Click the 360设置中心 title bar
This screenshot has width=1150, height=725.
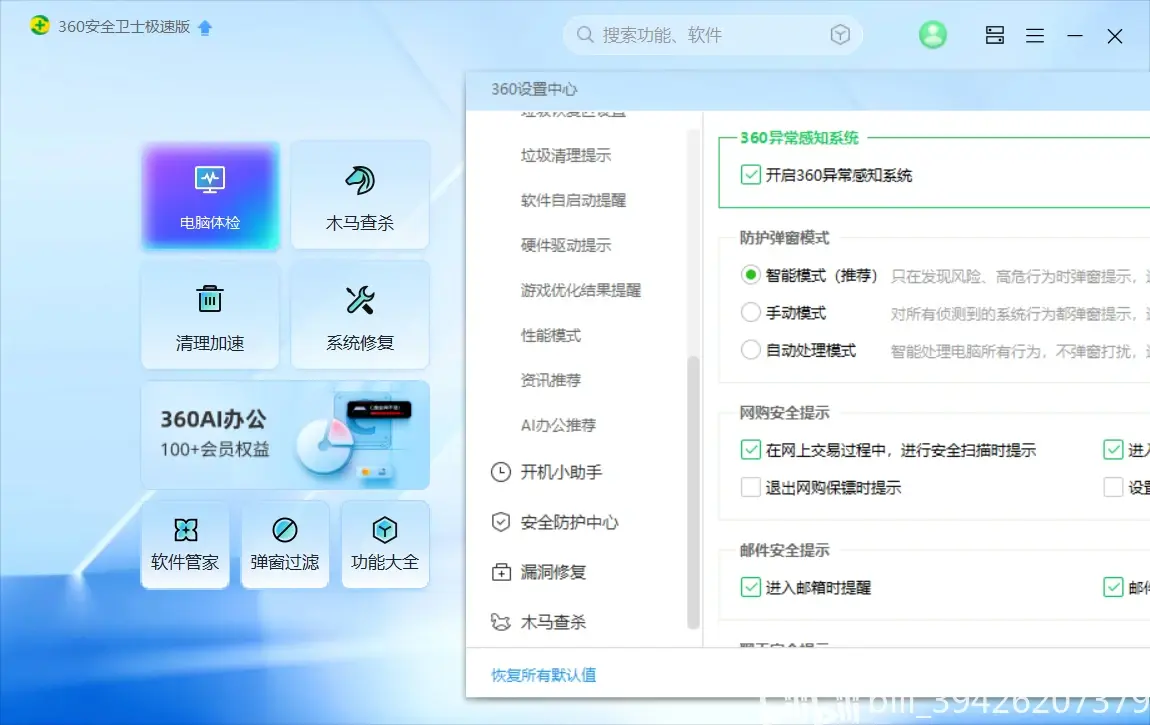(x=807, y=89)
